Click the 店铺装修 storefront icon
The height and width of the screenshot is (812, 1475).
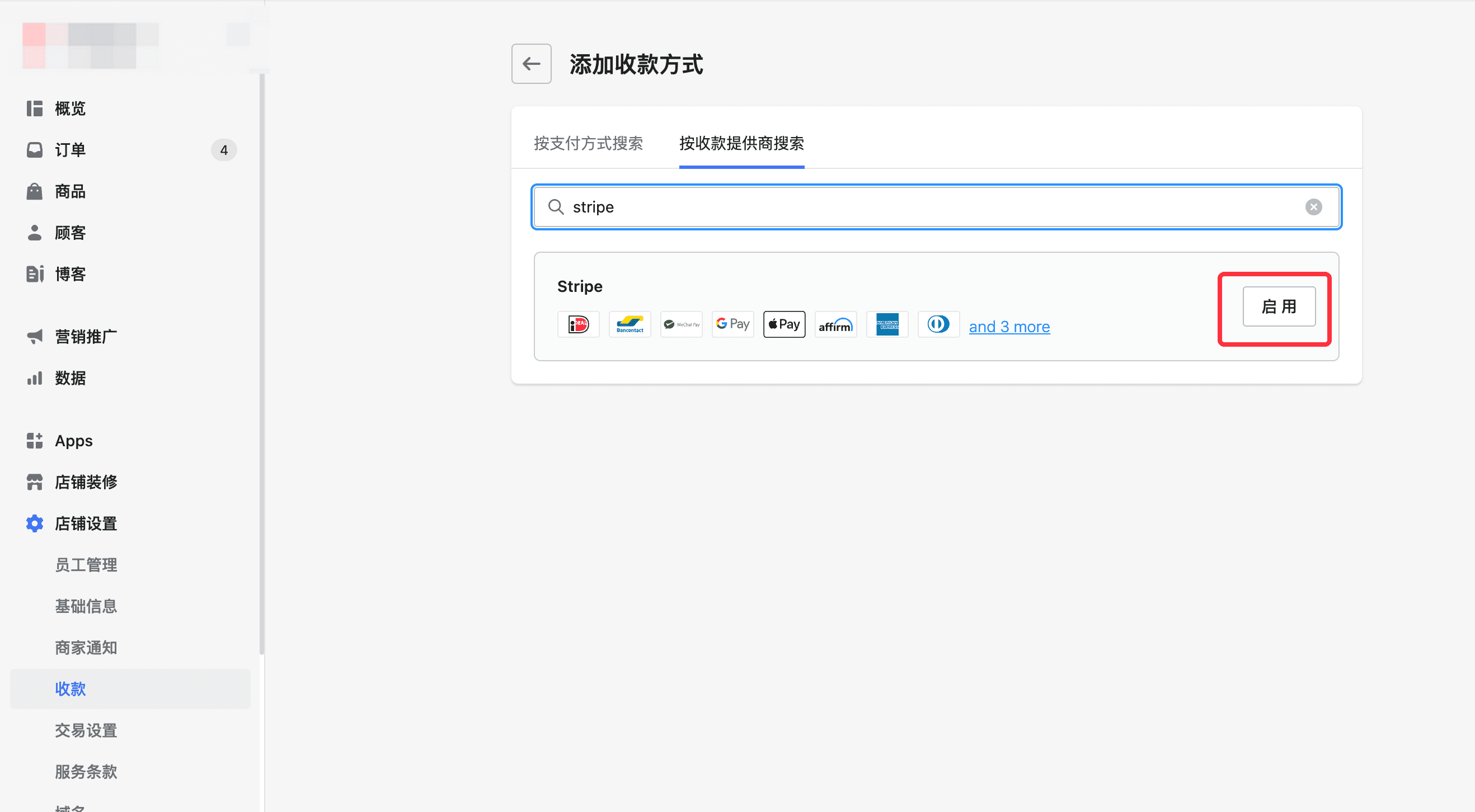click(34, 482)
